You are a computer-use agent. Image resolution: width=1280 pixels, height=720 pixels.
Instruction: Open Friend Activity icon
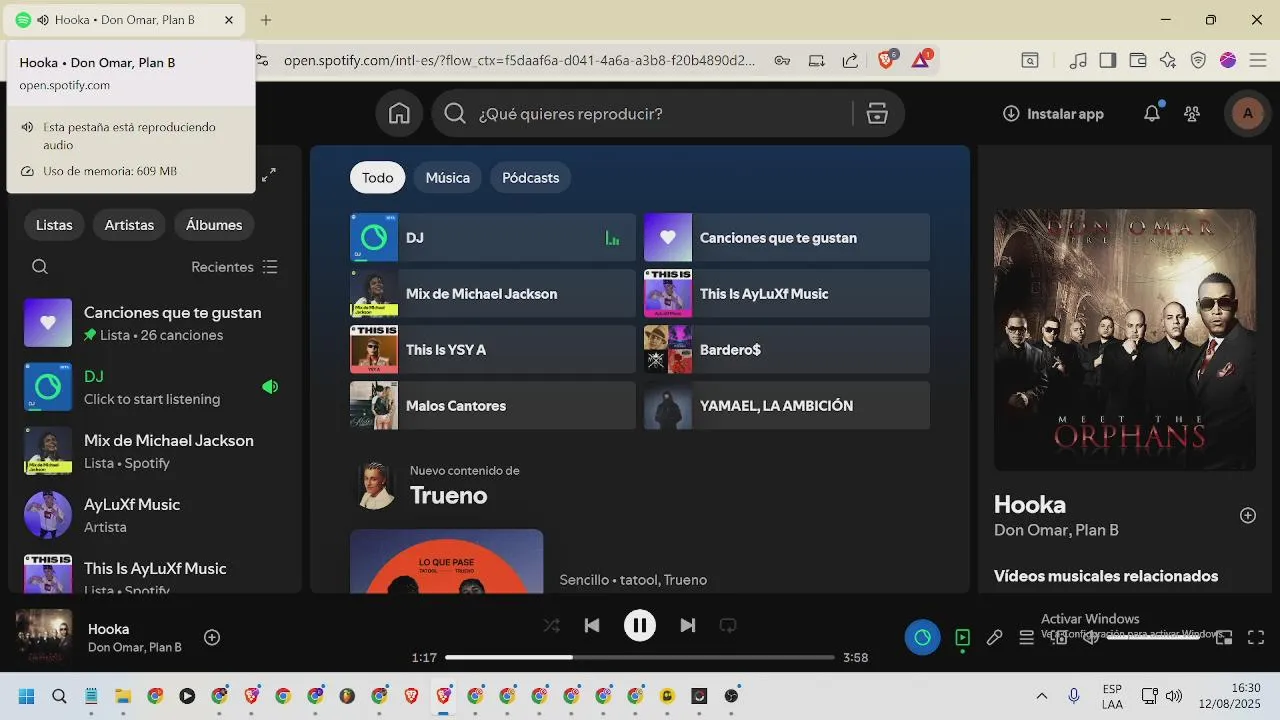tap(1192, 114)
